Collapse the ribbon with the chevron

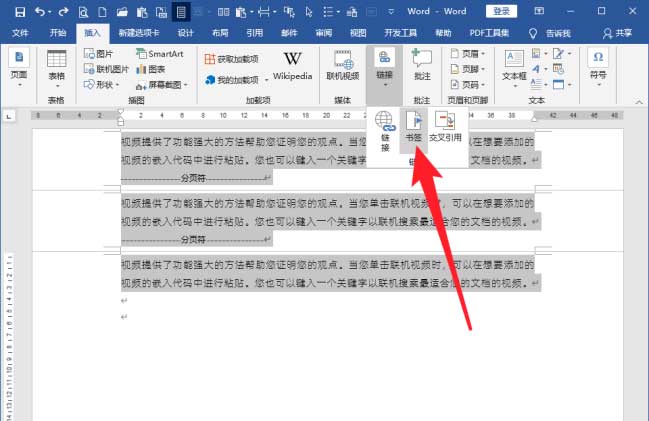(638, 101)
